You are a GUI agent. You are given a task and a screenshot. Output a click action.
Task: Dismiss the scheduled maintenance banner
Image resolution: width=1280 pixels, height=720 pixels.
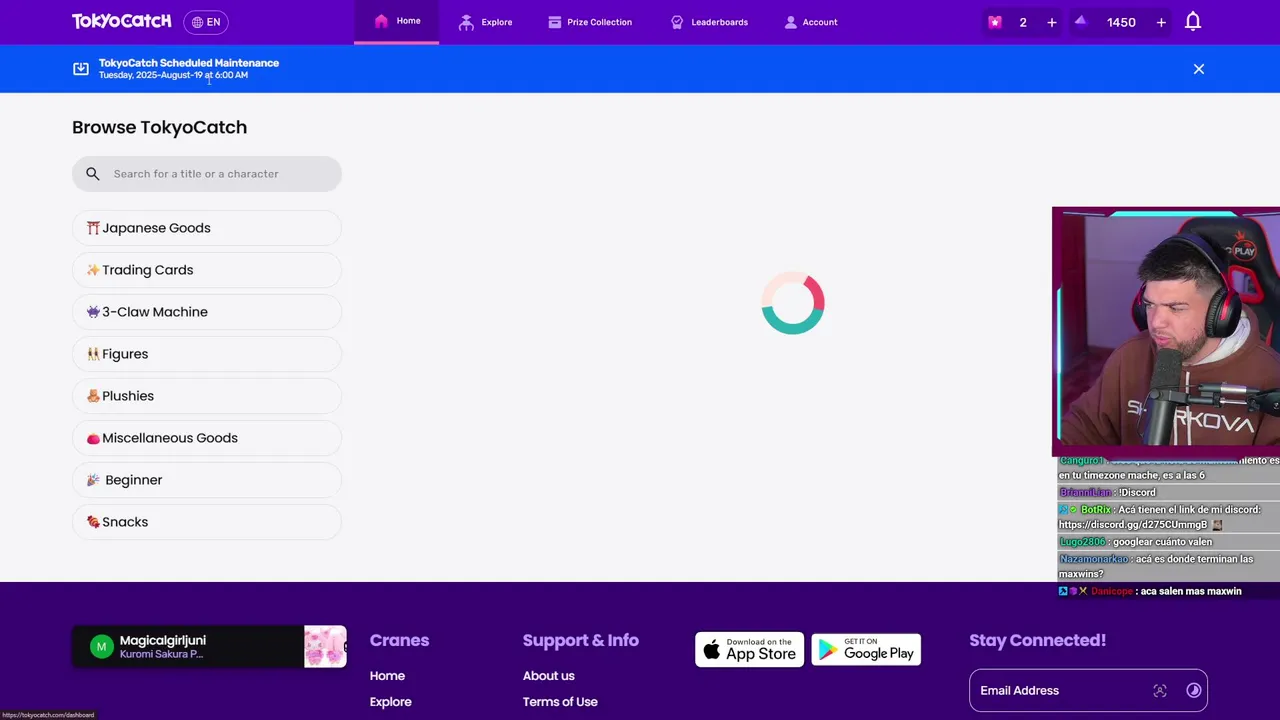click(x=1199, y=69)
